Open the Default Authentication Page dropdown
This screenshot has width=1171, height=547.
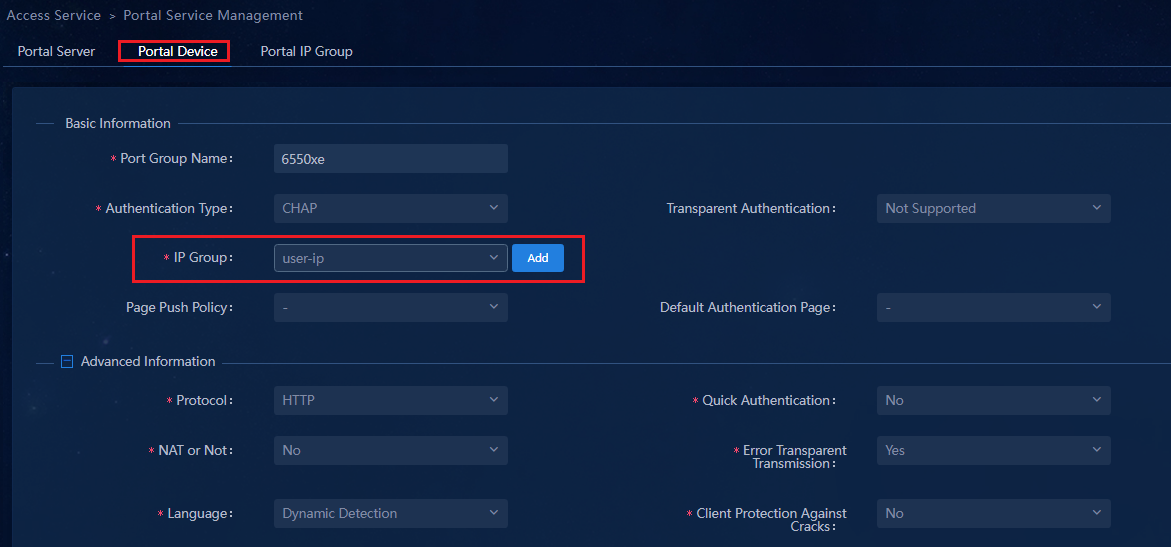[993, 307]
